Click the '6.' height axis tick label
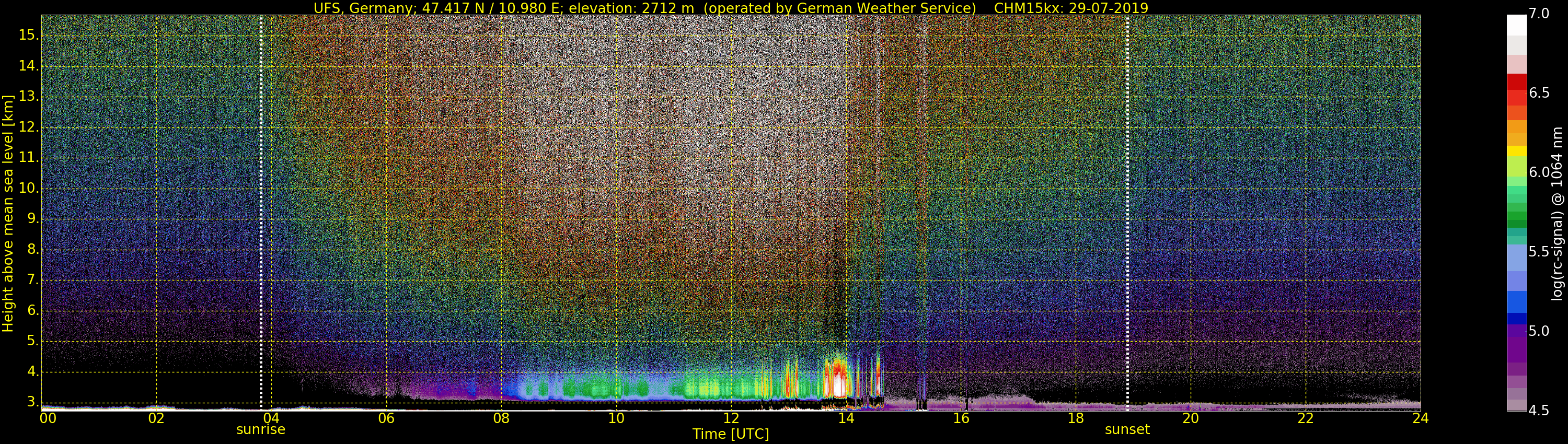The height and width of the screenshot is (444, 1568). tap(32, 311)
